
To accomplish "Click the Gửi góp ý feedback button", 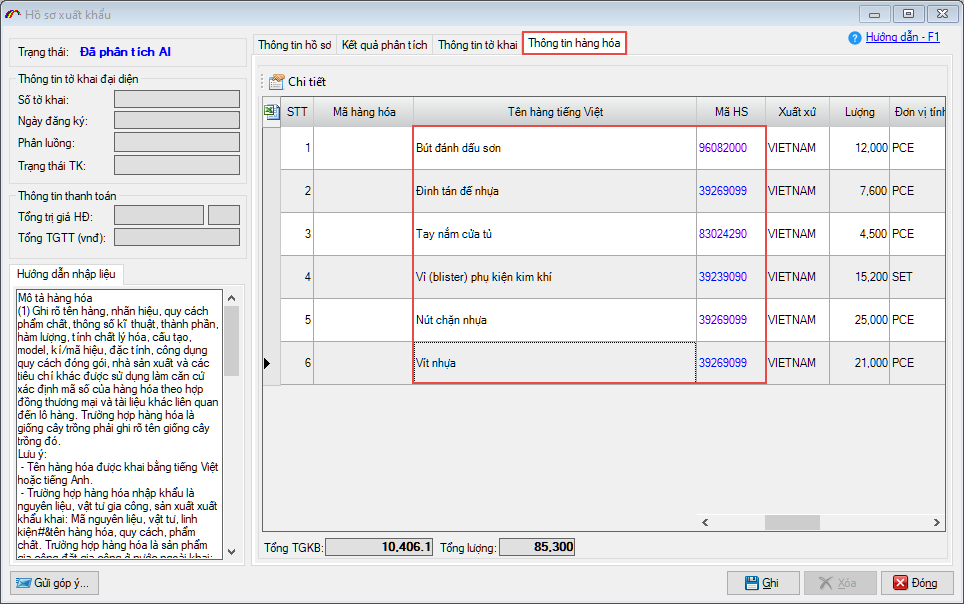I will click(54, 582).
